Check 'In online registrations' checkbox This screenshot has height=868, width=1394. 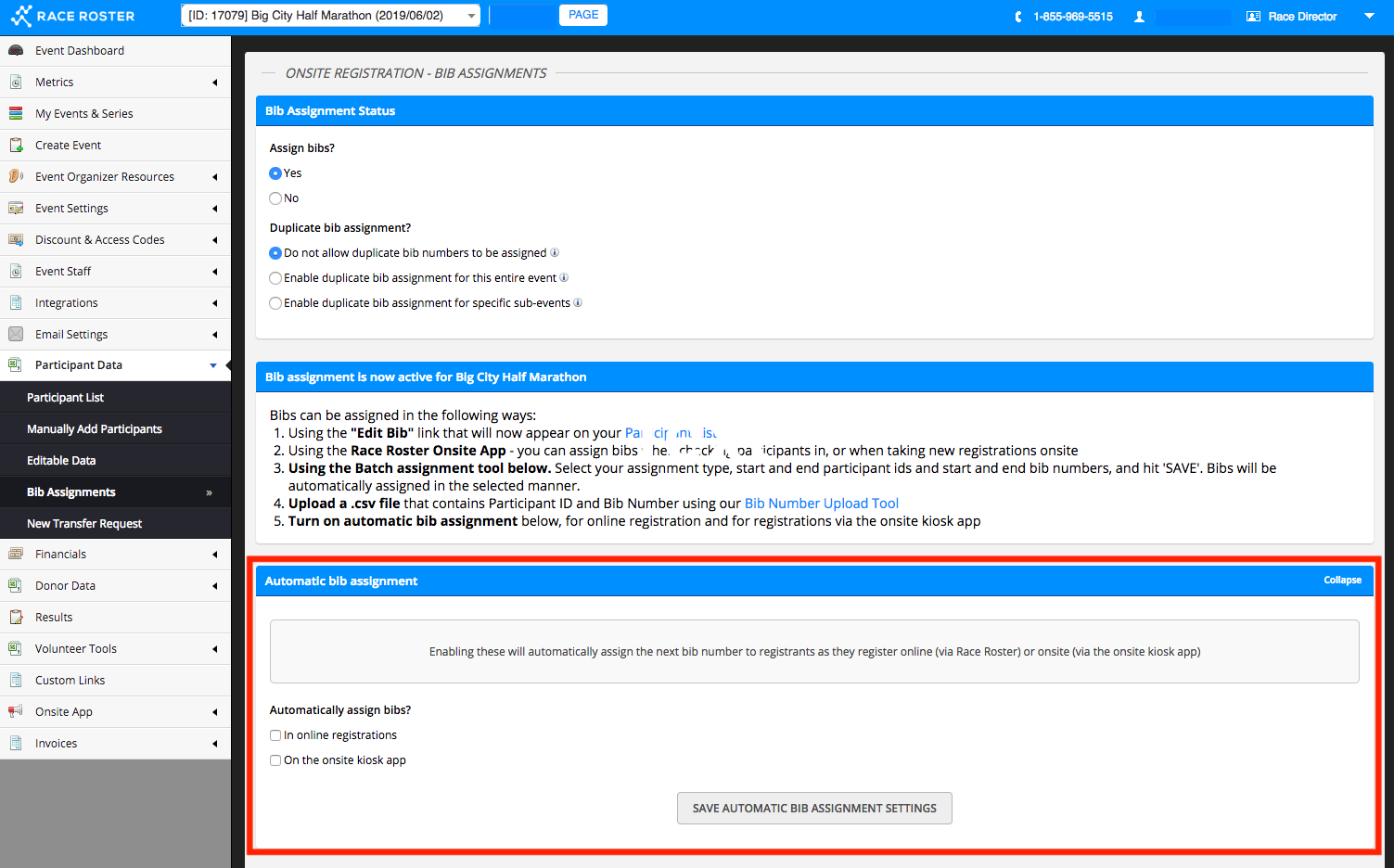(275, 735)
